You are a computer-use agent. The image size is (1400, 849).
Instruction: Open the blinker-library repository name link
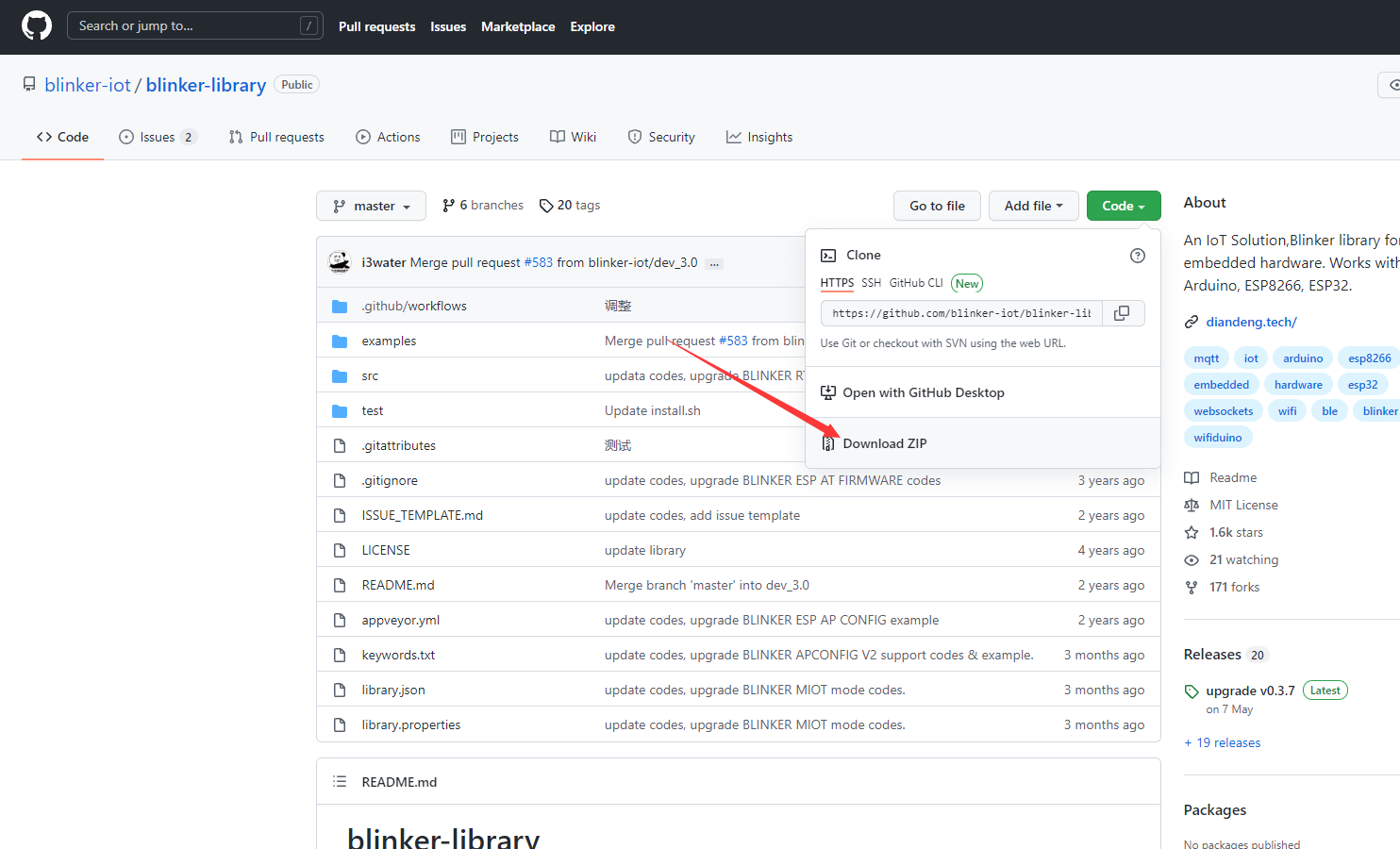click(206, 85)
